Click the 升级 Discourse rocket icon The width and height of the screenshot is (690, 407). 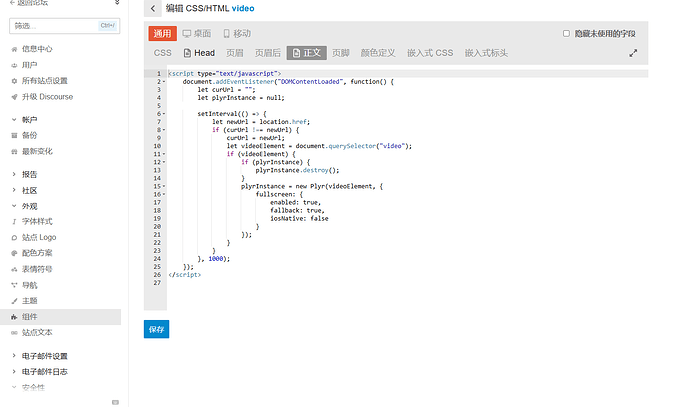(14, 97)
